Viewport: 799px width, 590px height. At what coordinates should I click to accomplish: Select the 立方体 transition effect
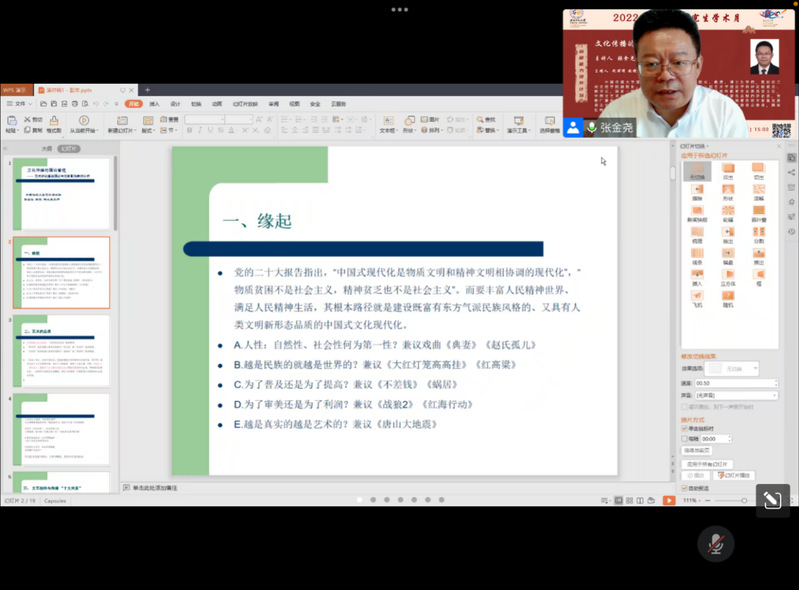coord(727,273)
